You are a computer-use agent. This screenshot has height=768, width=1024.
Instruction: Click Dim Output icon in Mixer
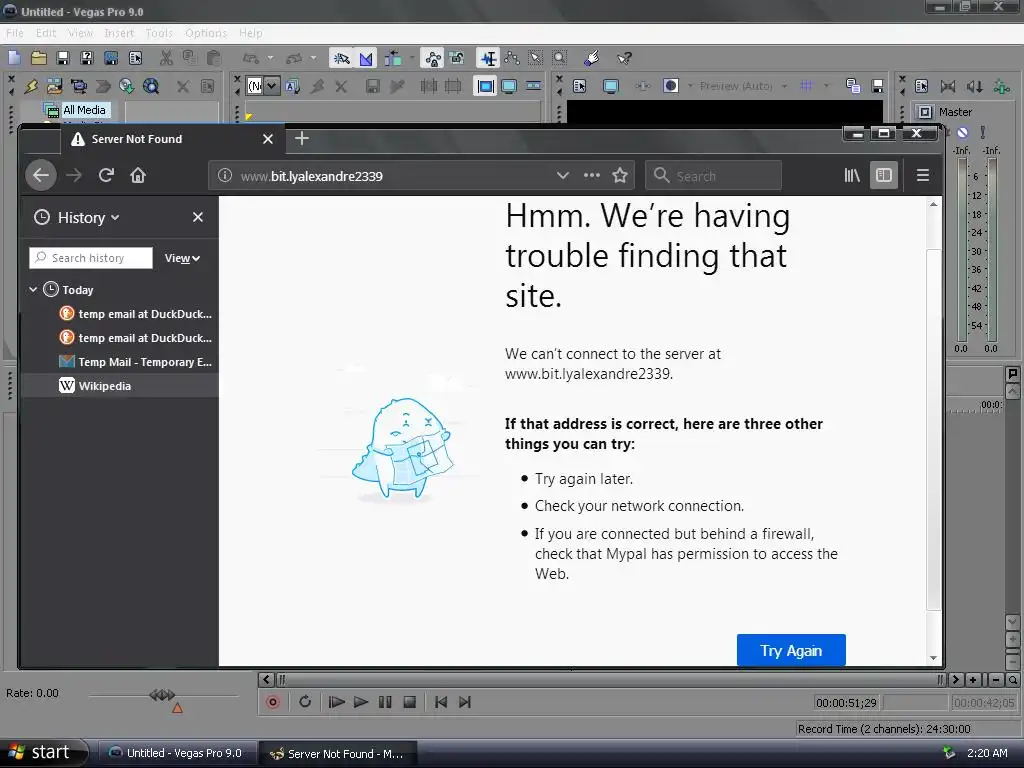[x=974, y=86]
